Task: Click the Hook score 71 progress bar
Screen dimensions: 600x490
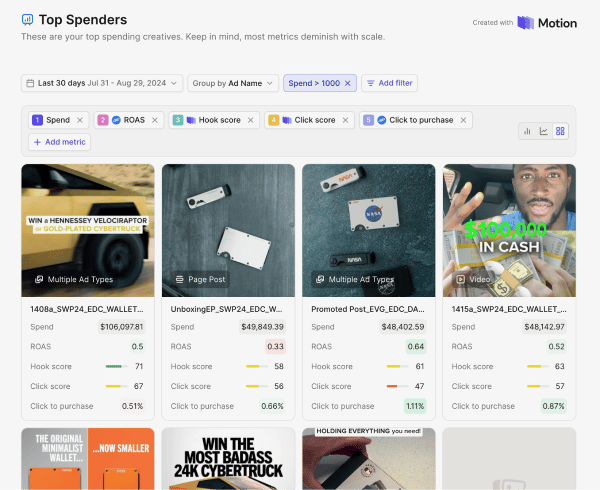Action: (117, 366)
